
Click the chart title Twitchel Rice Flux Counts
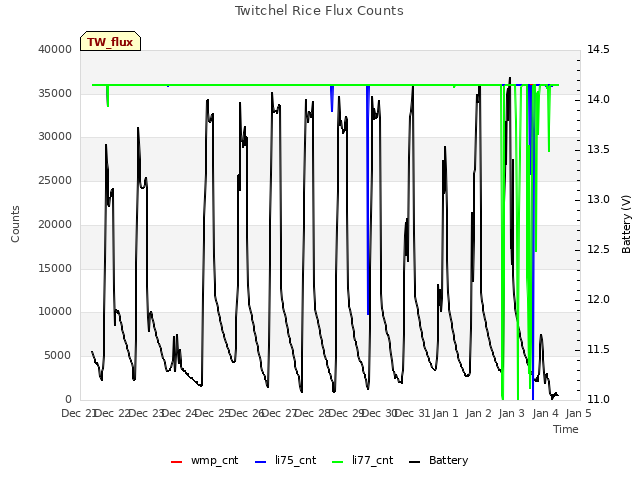coord(319,11)
